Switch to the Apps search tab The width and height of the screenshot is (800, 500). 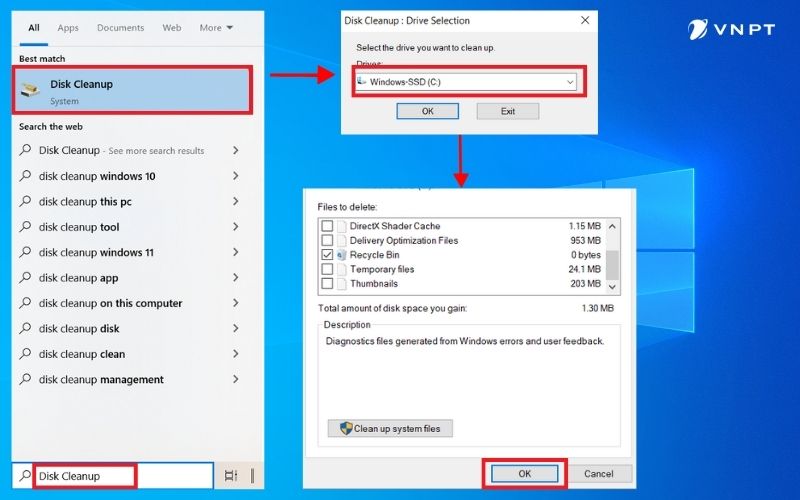[68, 28]
